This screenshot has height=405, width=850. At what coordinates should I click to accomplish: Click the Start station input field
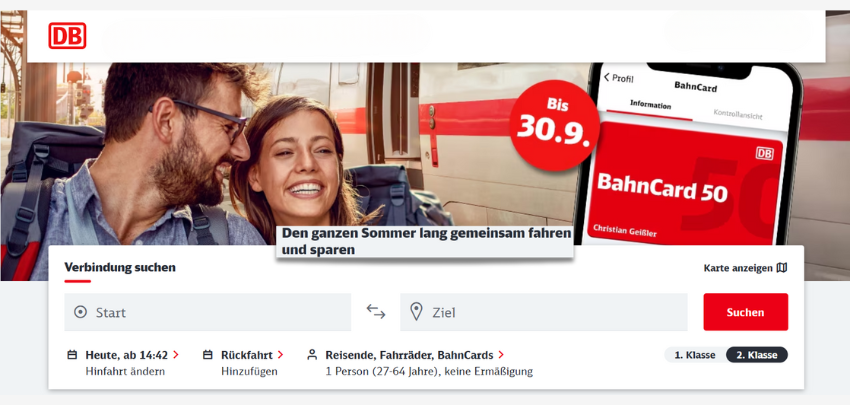coord(208,312)
